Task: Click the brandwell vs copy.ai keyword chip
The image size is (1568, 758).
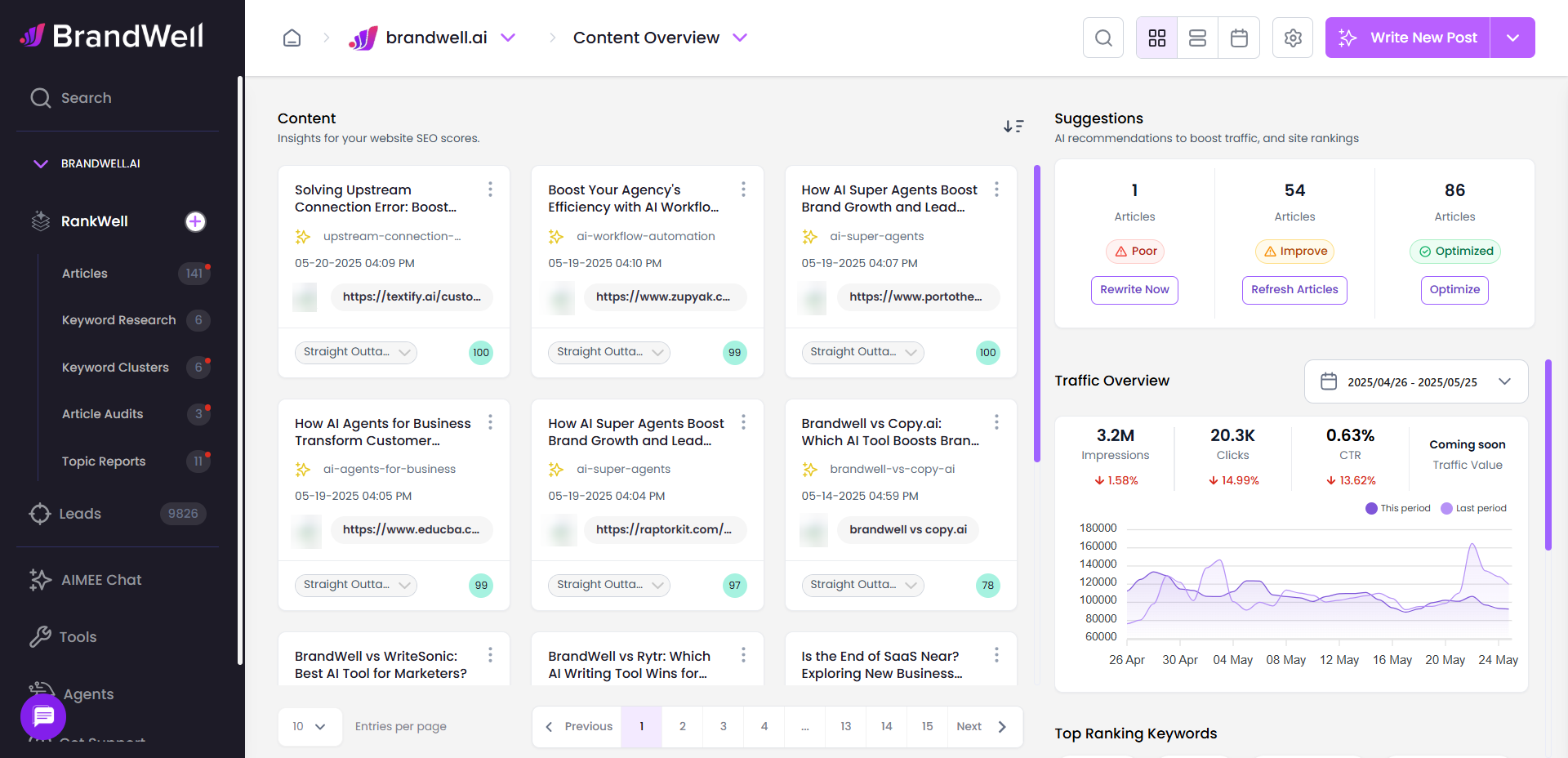Action: (908, 529)
